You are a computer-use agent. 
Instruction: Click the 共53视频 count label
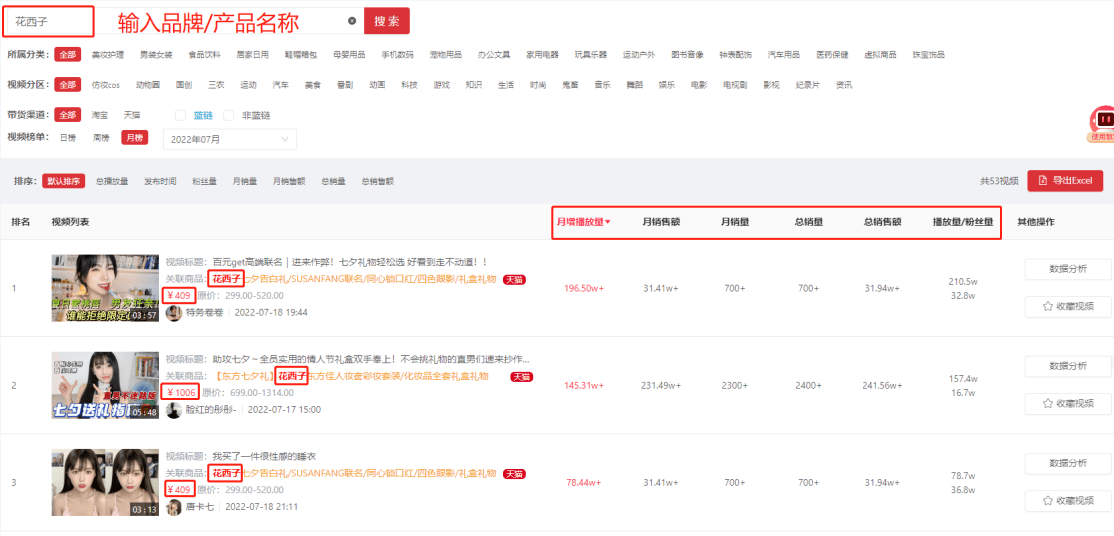tap(1000, 181)
